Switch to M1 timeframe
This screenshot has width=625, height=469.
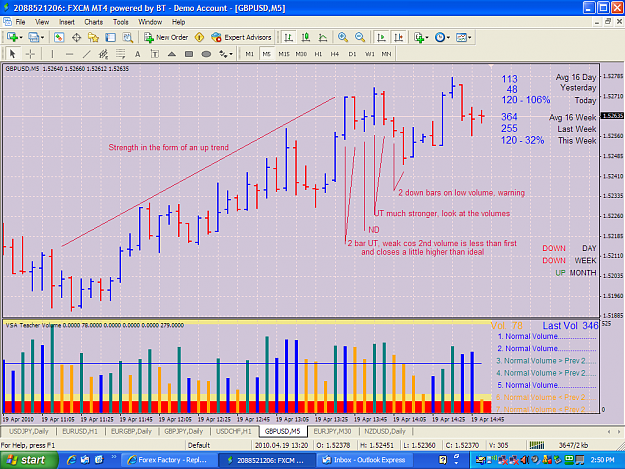pyautogui.click(x=250, y=54)
